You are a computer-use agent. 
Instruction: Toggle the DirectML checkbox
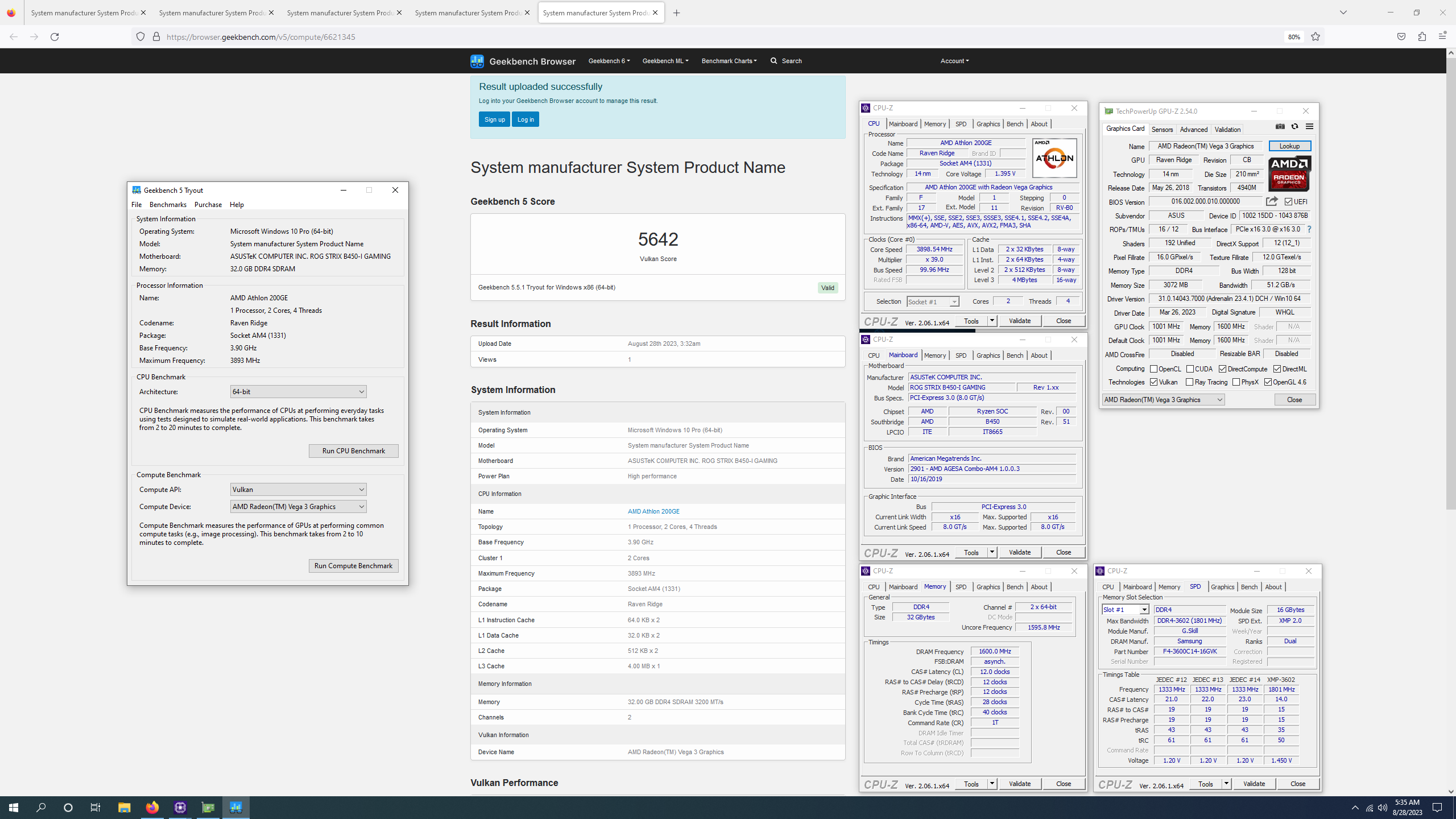point(1277,369)
